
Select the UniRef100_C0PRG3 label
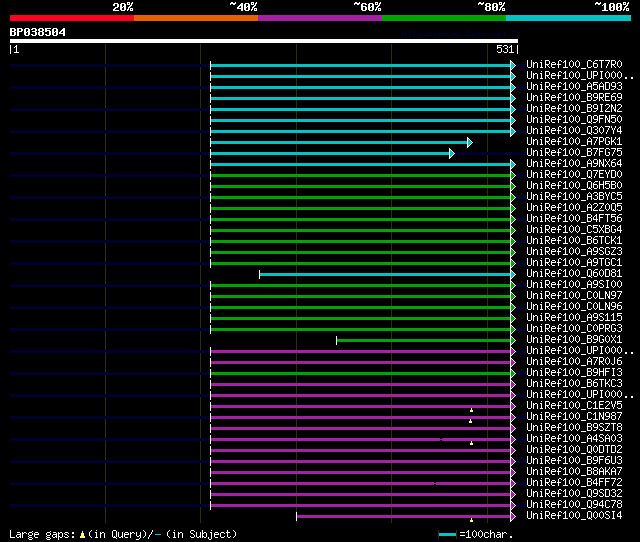574,329
